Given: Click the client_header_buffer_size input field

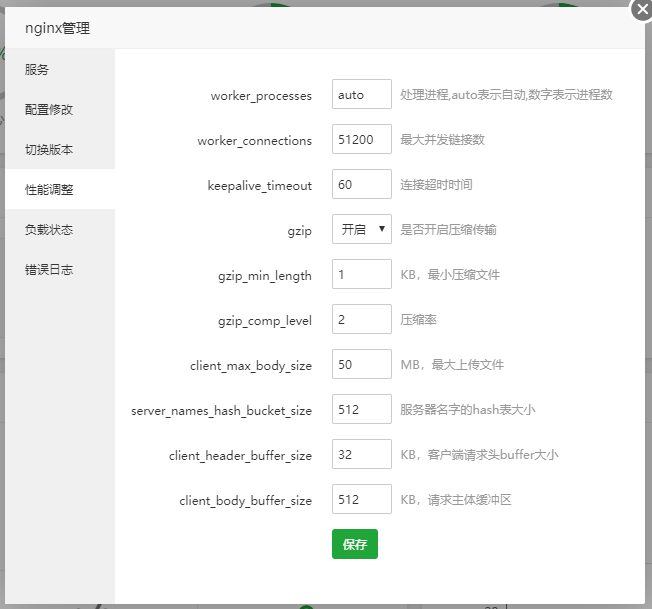Looking at the screenshot, I should (x=362, y=454).
